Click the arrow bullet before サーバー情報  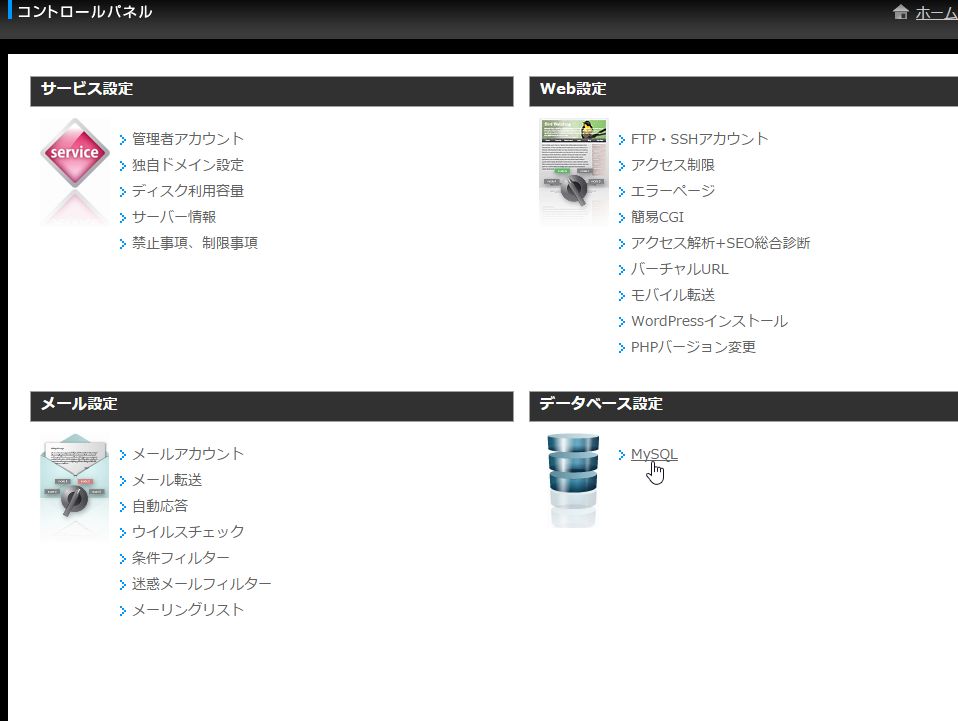tap(123, 218)
